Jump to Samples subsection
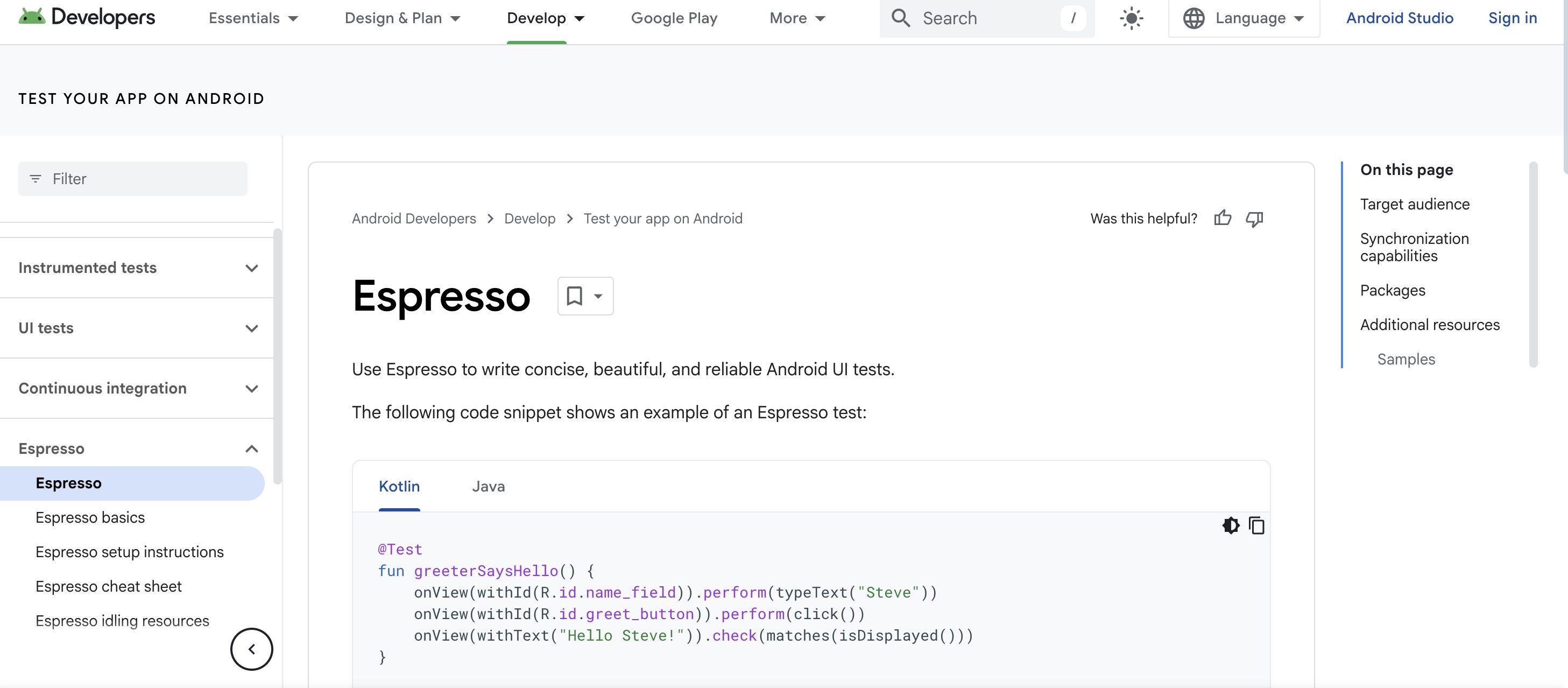 tap(1406, 359)
